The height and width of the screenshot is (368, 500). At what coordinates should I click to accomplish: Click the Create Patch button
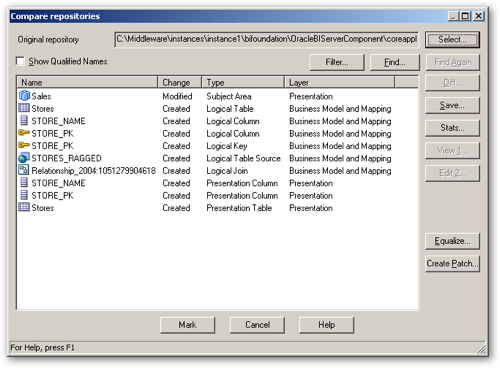coord(452,264)
